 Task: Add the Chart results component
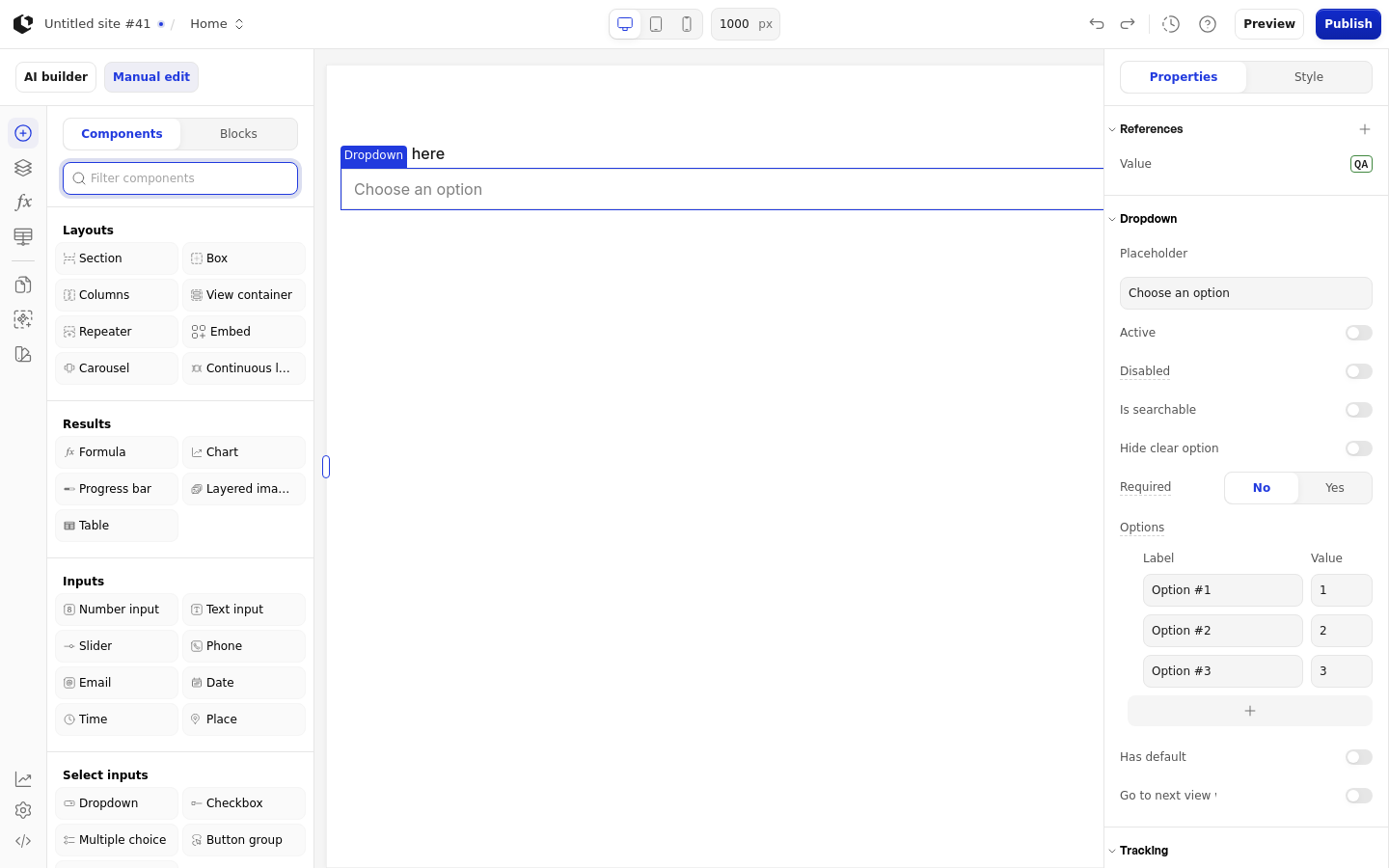coord(244,452)
